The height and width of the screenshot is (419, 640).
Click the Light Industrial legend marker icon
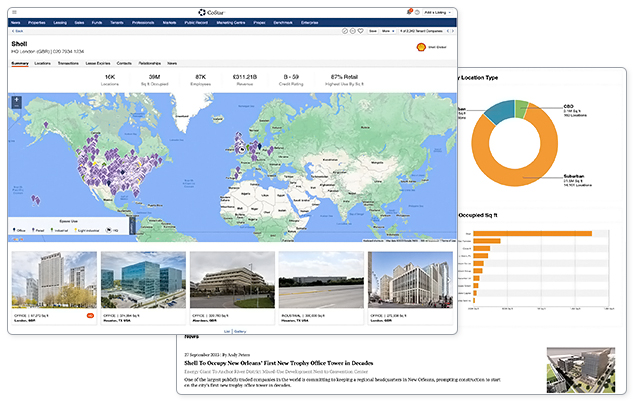[x=76, y=230]
